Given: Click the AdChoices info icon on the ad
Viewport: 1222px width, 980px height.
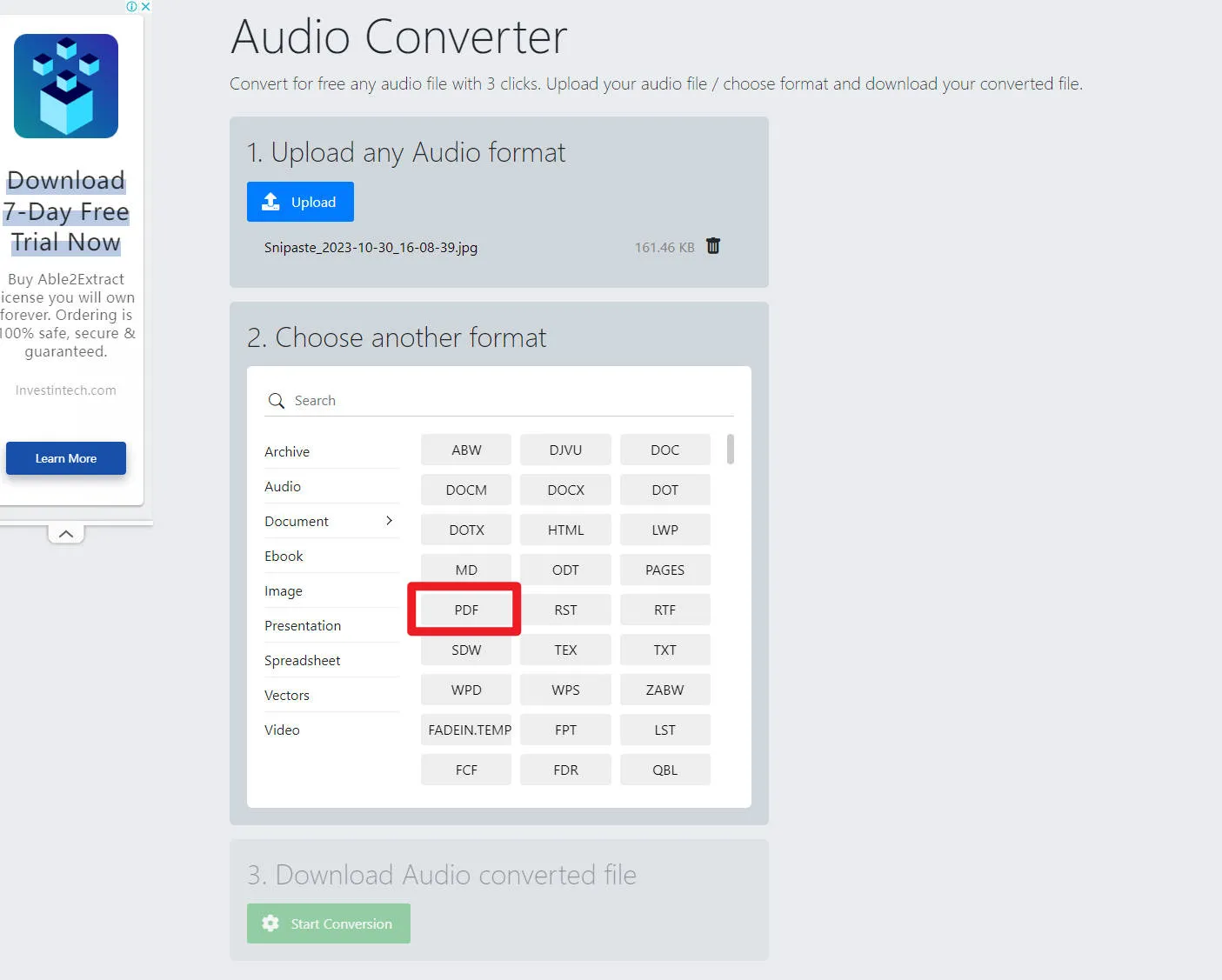Looking at the screenshot, I should point(132,6).
